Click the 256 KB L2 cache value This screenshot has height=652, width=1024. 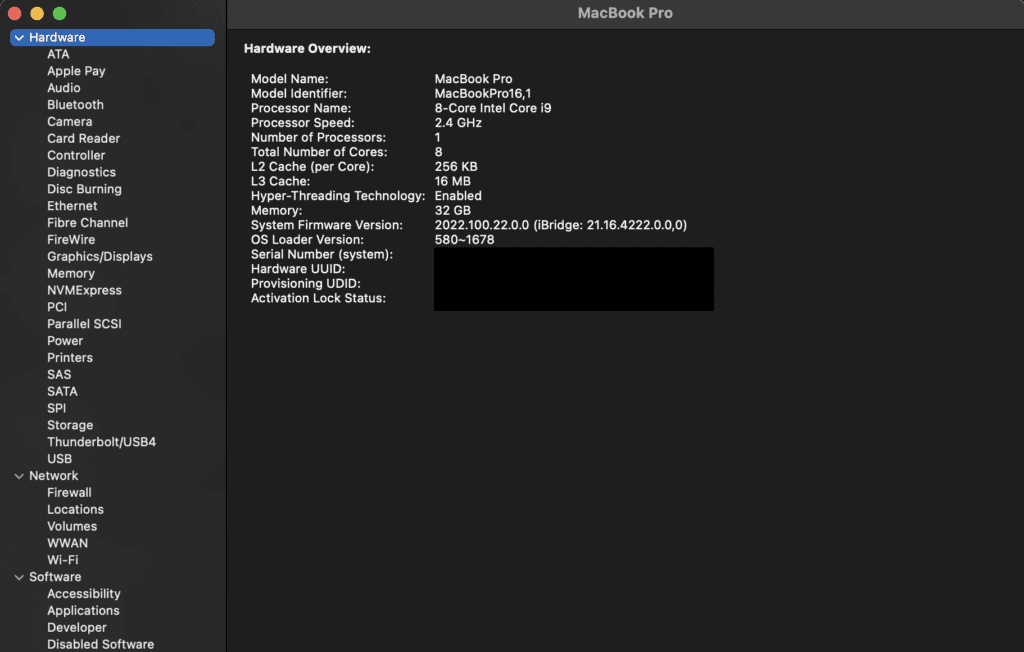tap(456, 167)
